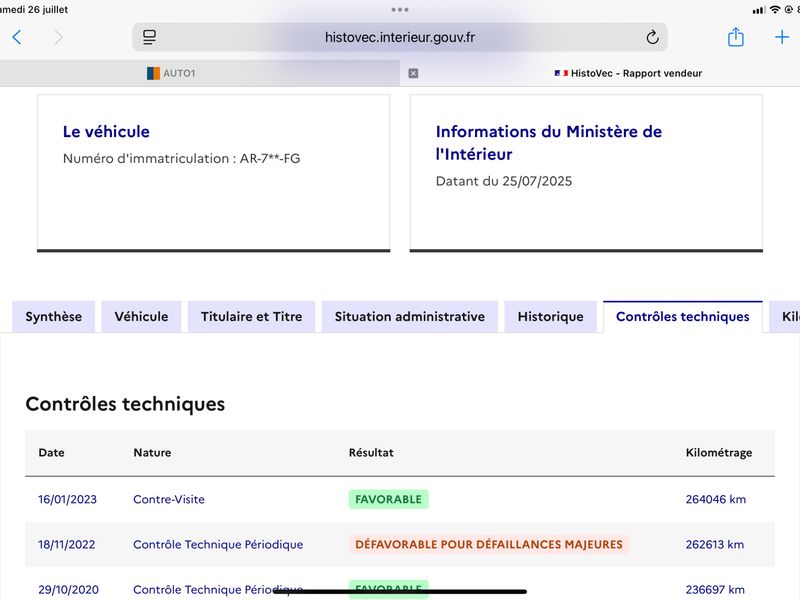
Task: Go back with the Safari back arrow
Action: click(17, 37)
